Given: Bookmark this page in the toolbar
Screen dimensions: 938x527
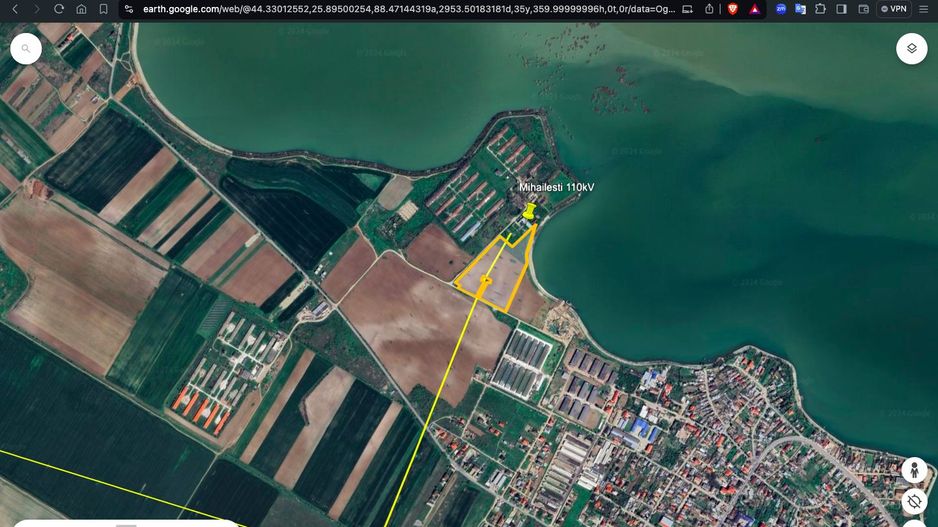Looking at the screenshot, I should (x=104, y=9).
